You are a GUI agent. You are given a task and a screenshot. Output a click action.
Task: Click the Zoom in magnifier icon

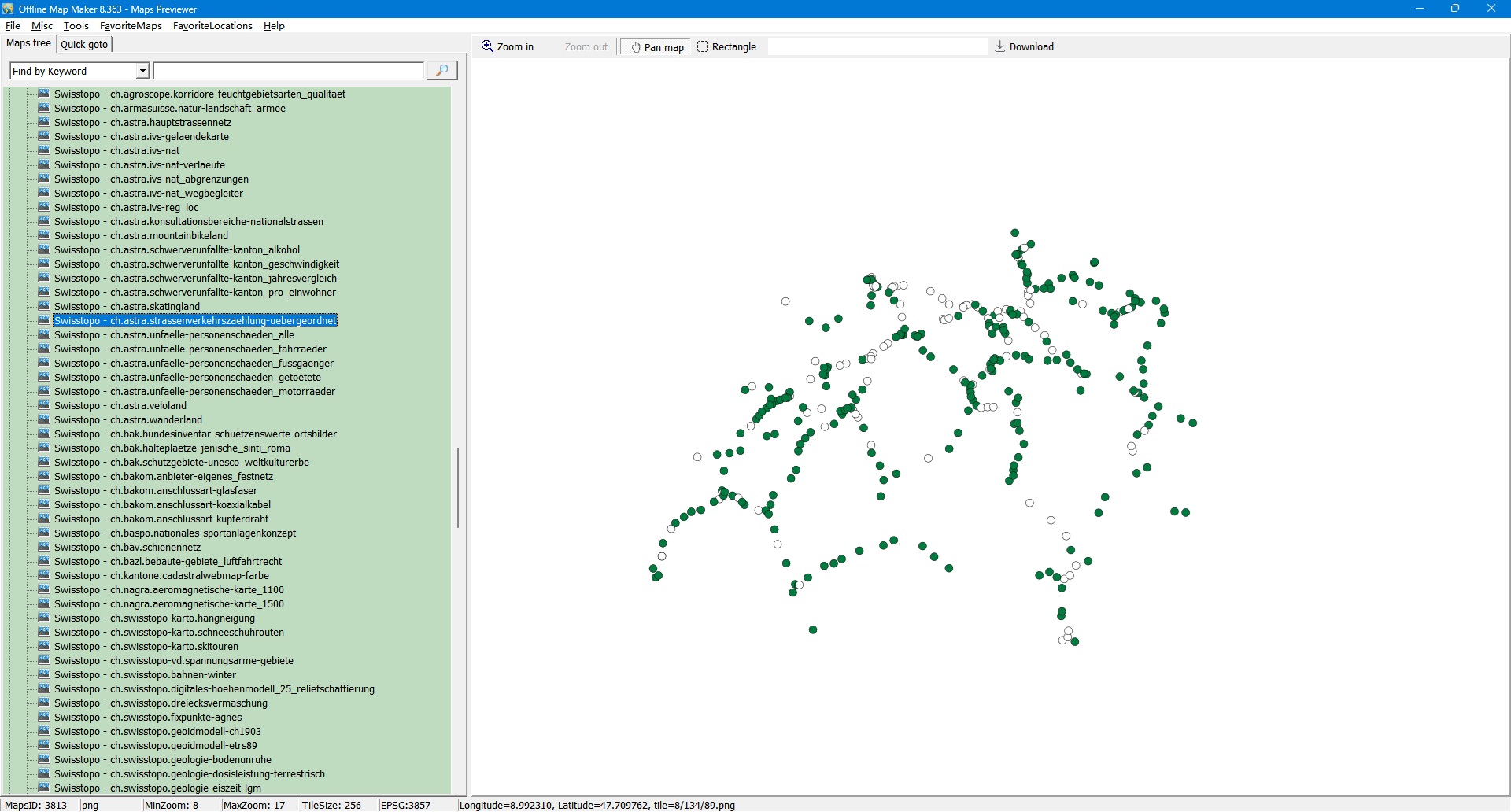coord(487,46)
